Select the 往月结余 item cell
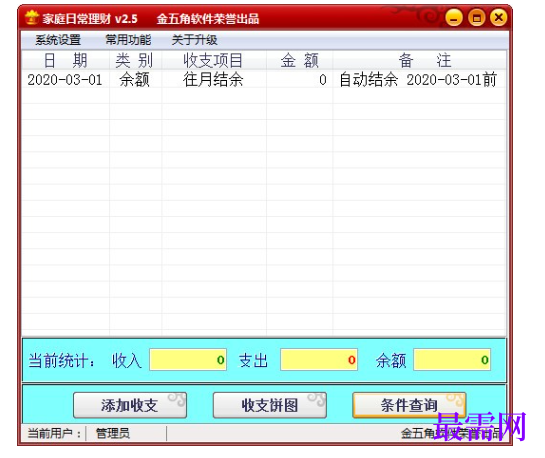The height and width of the screenshot is (458, 545). [213, 80]
